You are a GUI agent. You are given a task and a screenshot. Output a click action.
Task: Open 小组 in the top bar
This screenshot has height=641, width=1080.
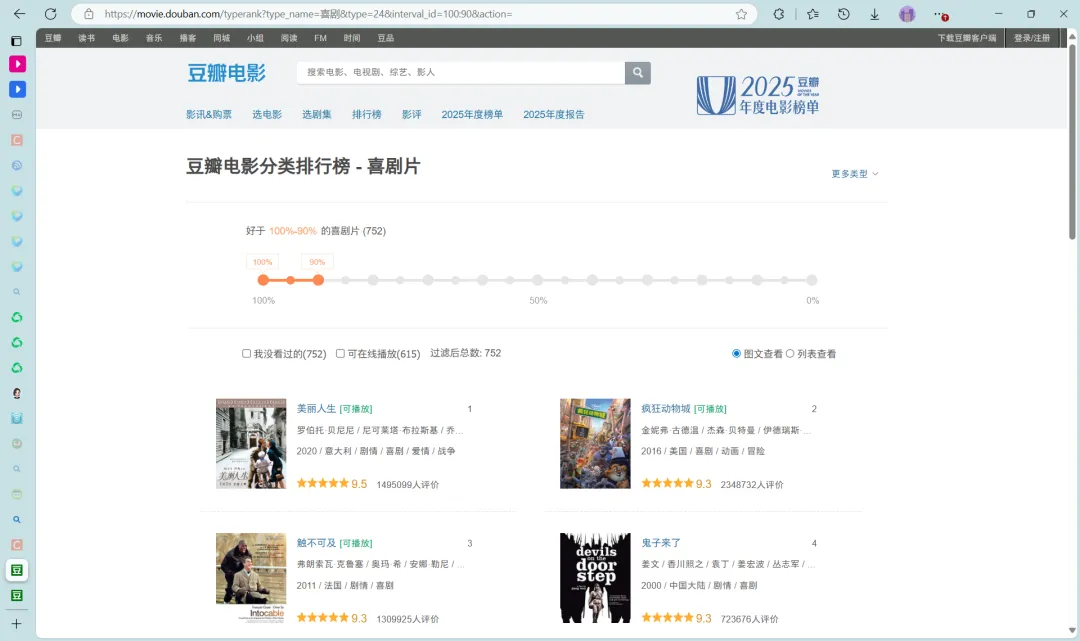point(256,38)
